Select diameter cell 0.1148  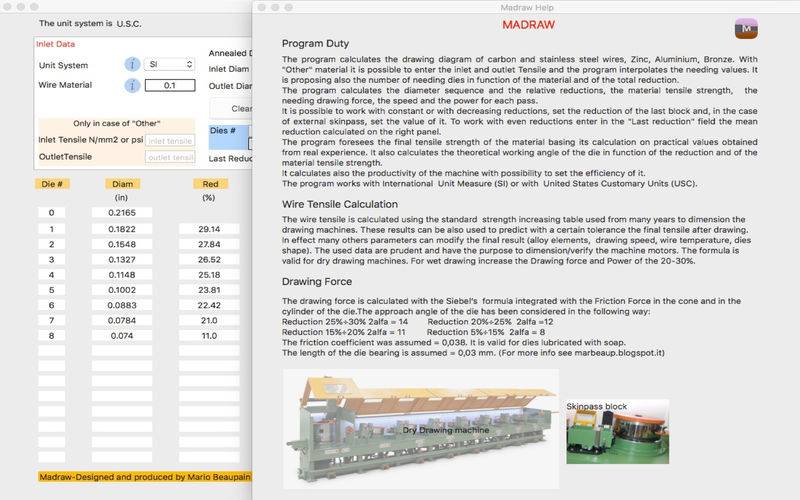[122, 275]
